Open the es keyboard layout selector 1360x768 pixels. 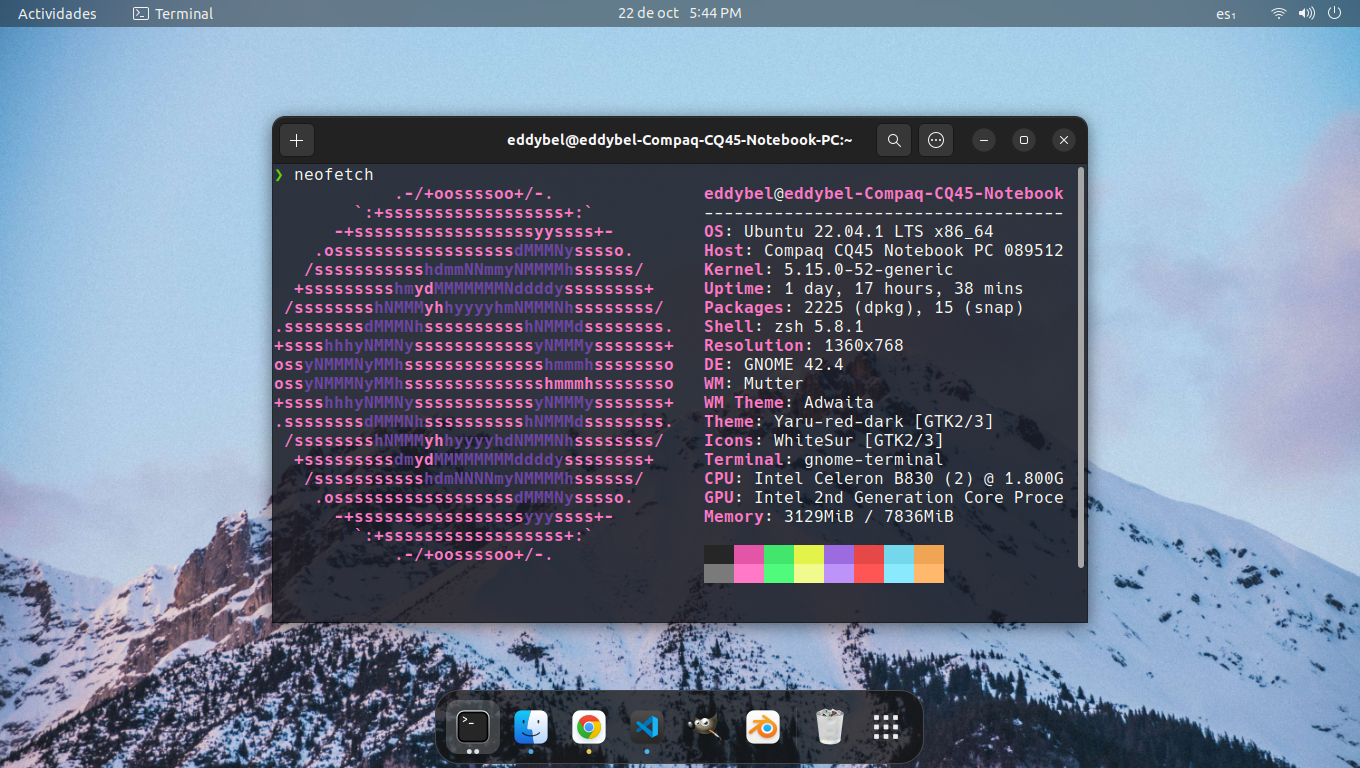[x=1226, y=14]
